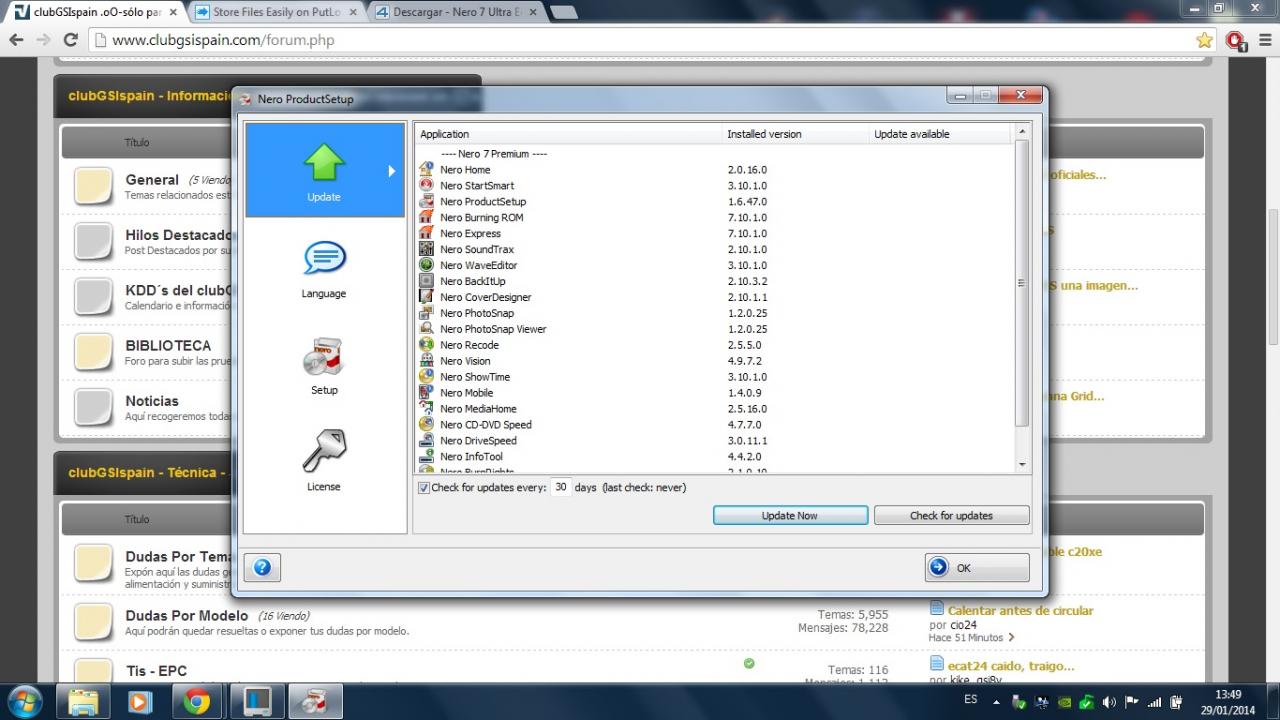Sort by the Application column header
Screen dimensions: 1280x720
(x=567, y=134)
